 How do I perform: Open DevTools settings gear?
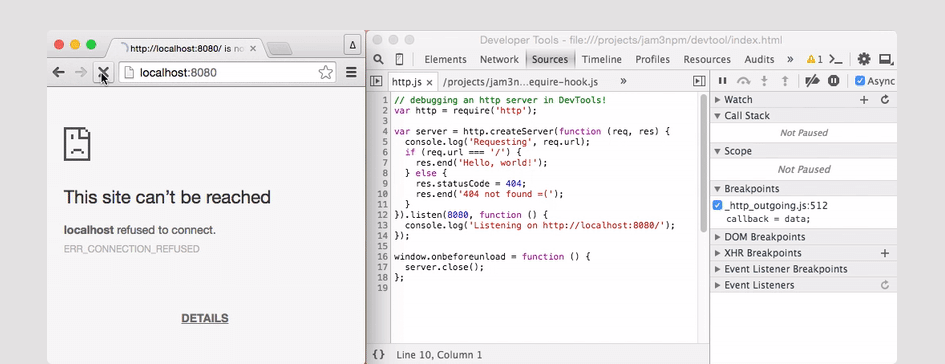click(864, 59)
